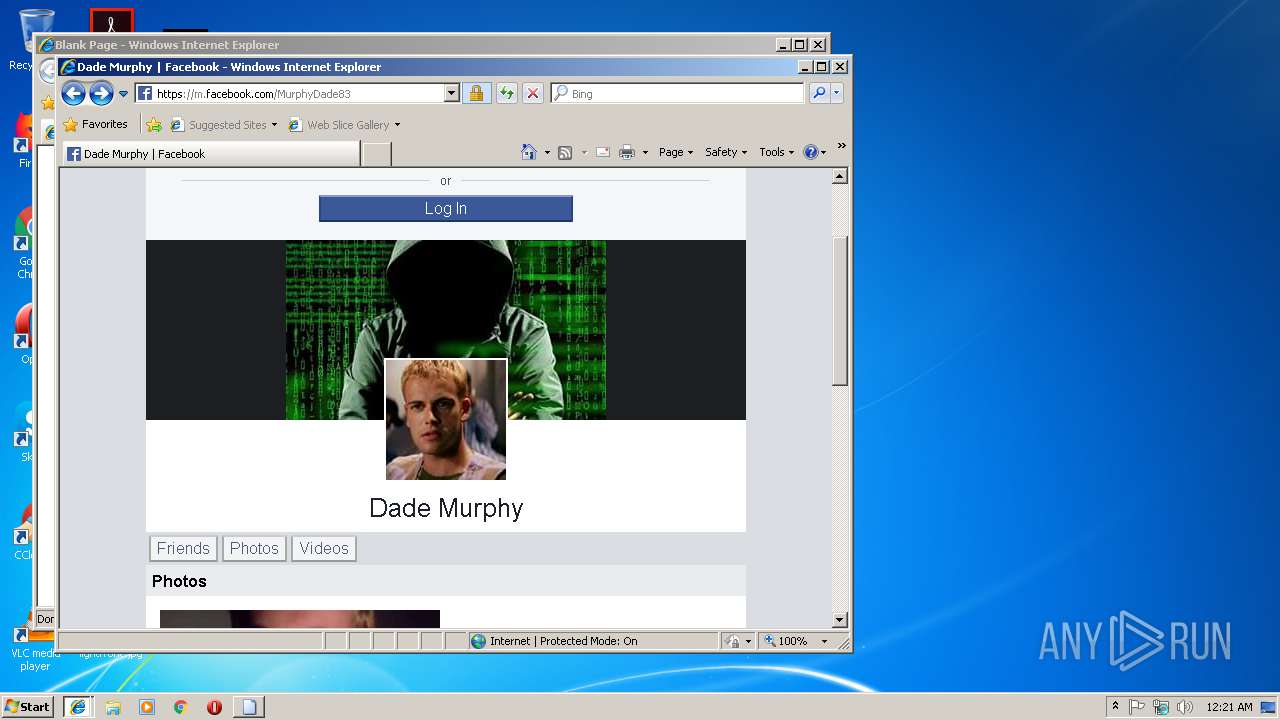The width and height of the screenshot is (1280, 720).
Task: Open the search provider dropdown arrow
Action: pos(837,94)
